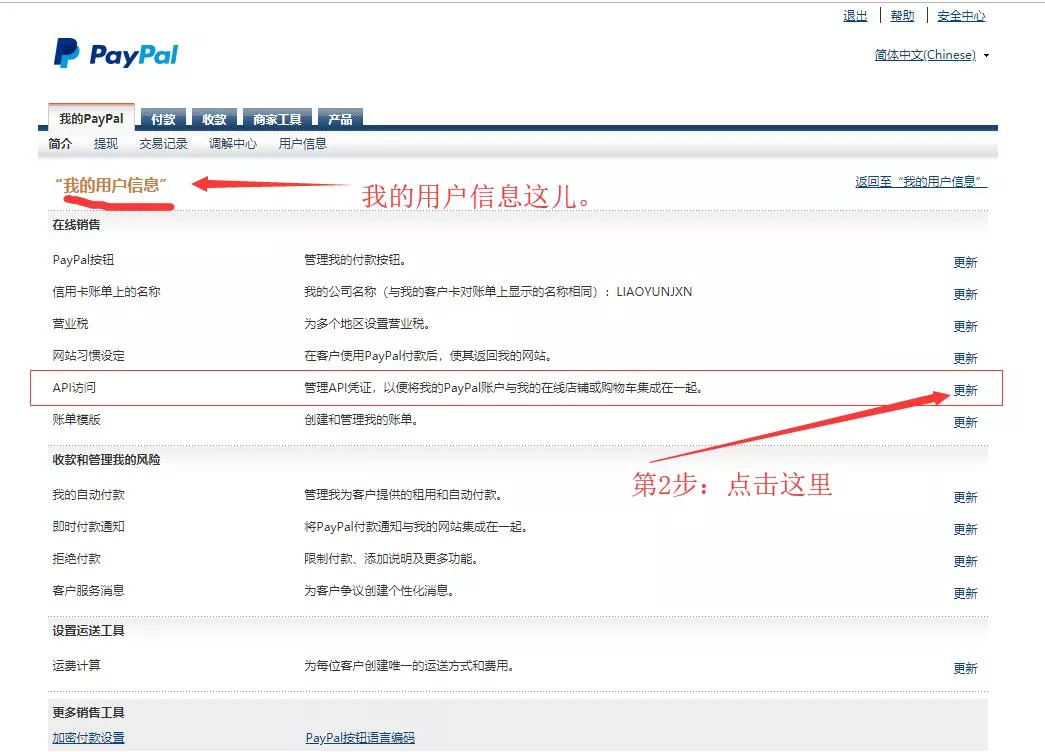Viewport: 1045px width, 752px height.
Task: Click 更新 for 网站习惯设定 row
Action: click(965, 358)
